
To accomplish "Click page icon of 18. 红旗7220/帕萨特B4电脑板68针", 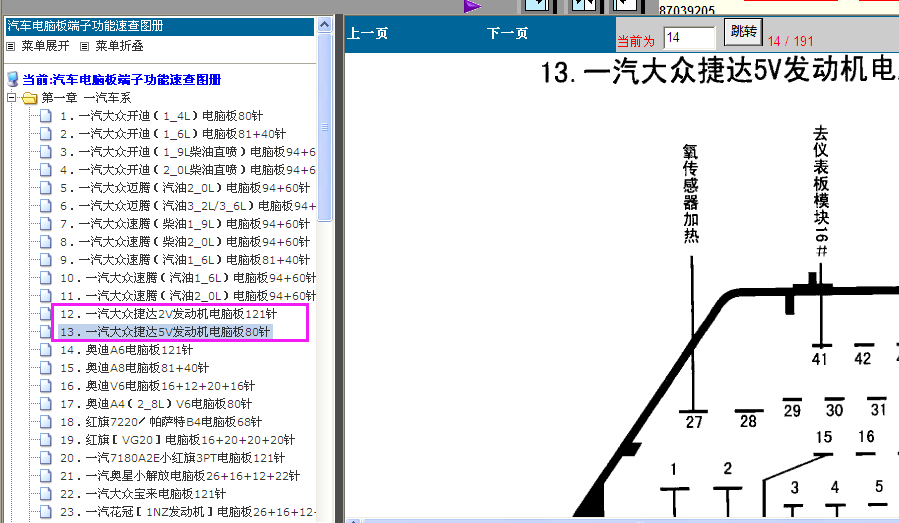I will tap(46, 421).
